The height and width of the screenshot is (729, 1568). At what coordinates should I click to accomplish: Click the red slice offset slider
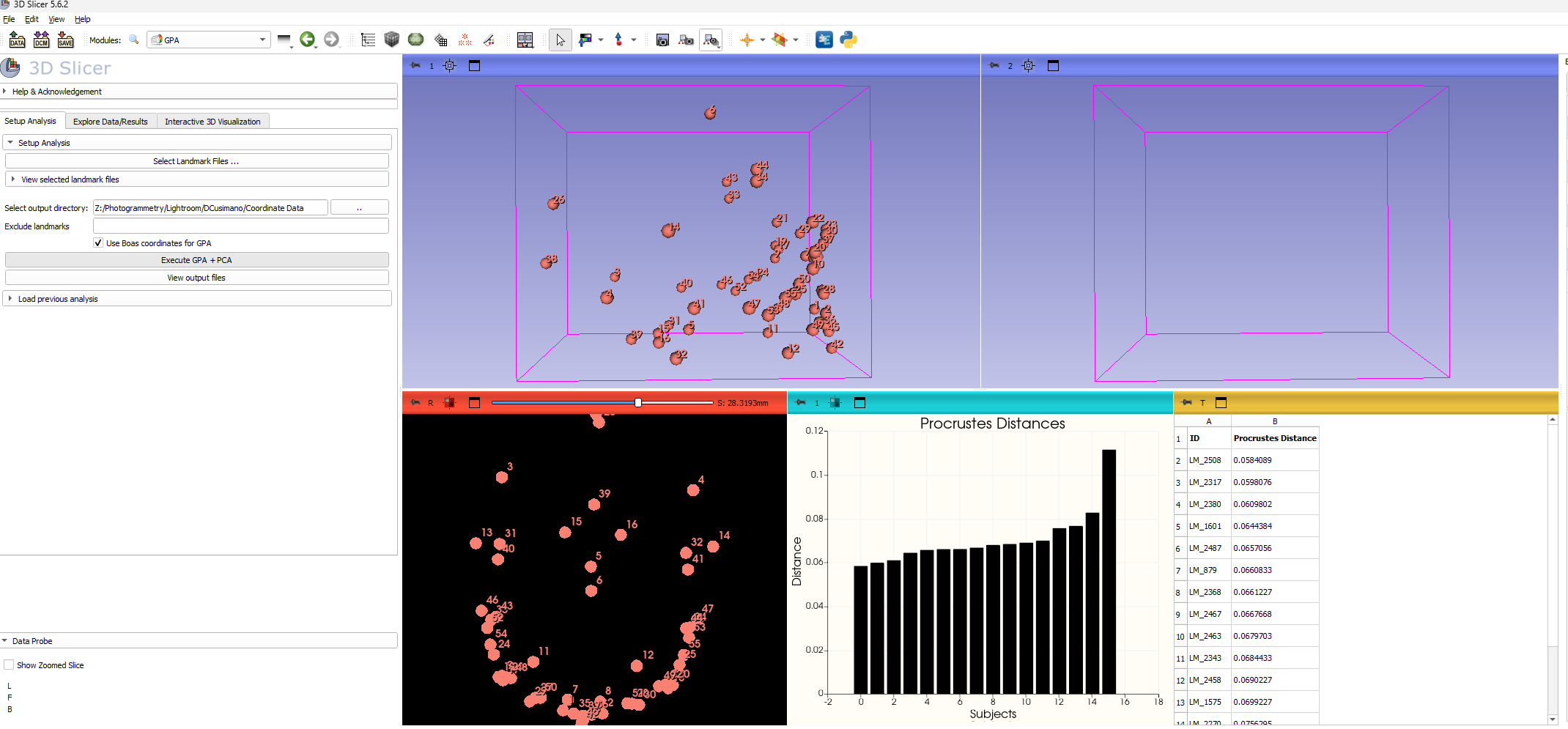(601, 402)
